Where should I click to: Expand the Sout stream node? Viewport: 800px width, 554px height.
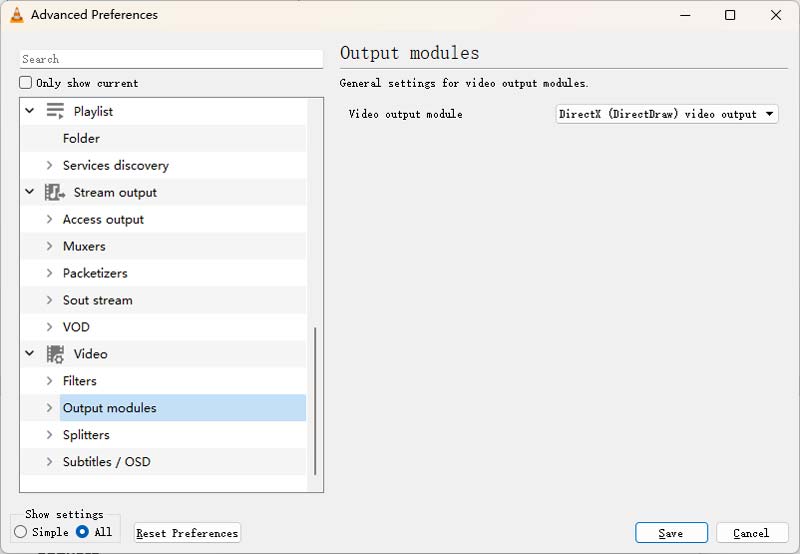(x=49, y=300)
